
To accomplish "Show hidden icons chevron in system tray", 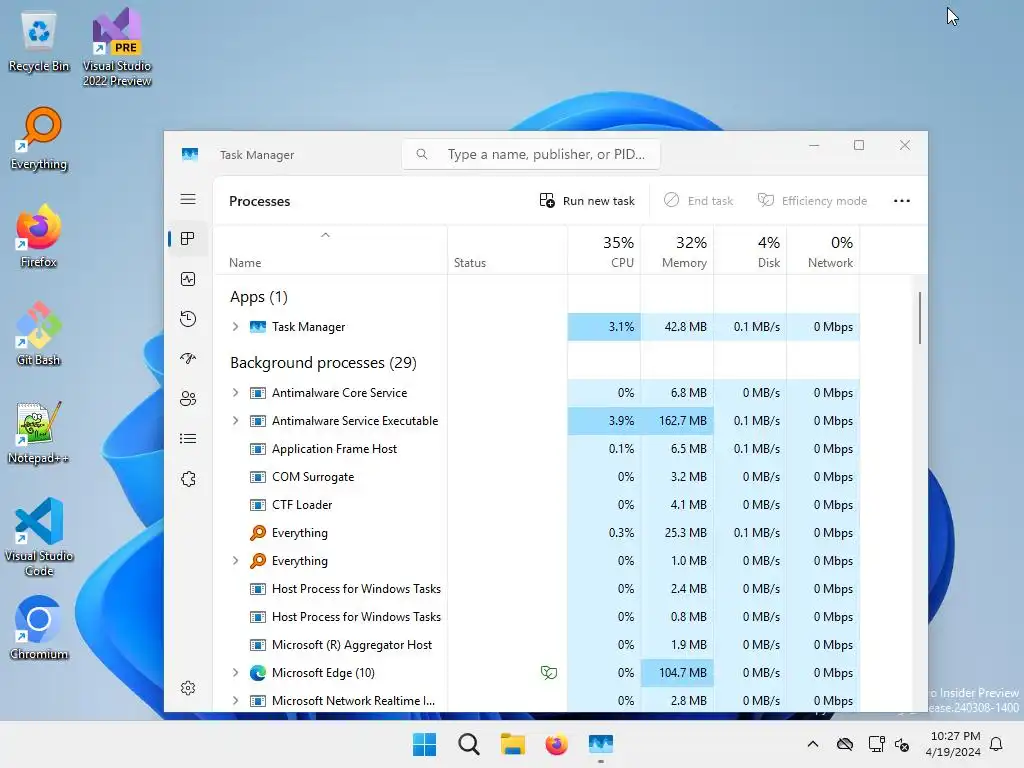I will tap(812, 744).
